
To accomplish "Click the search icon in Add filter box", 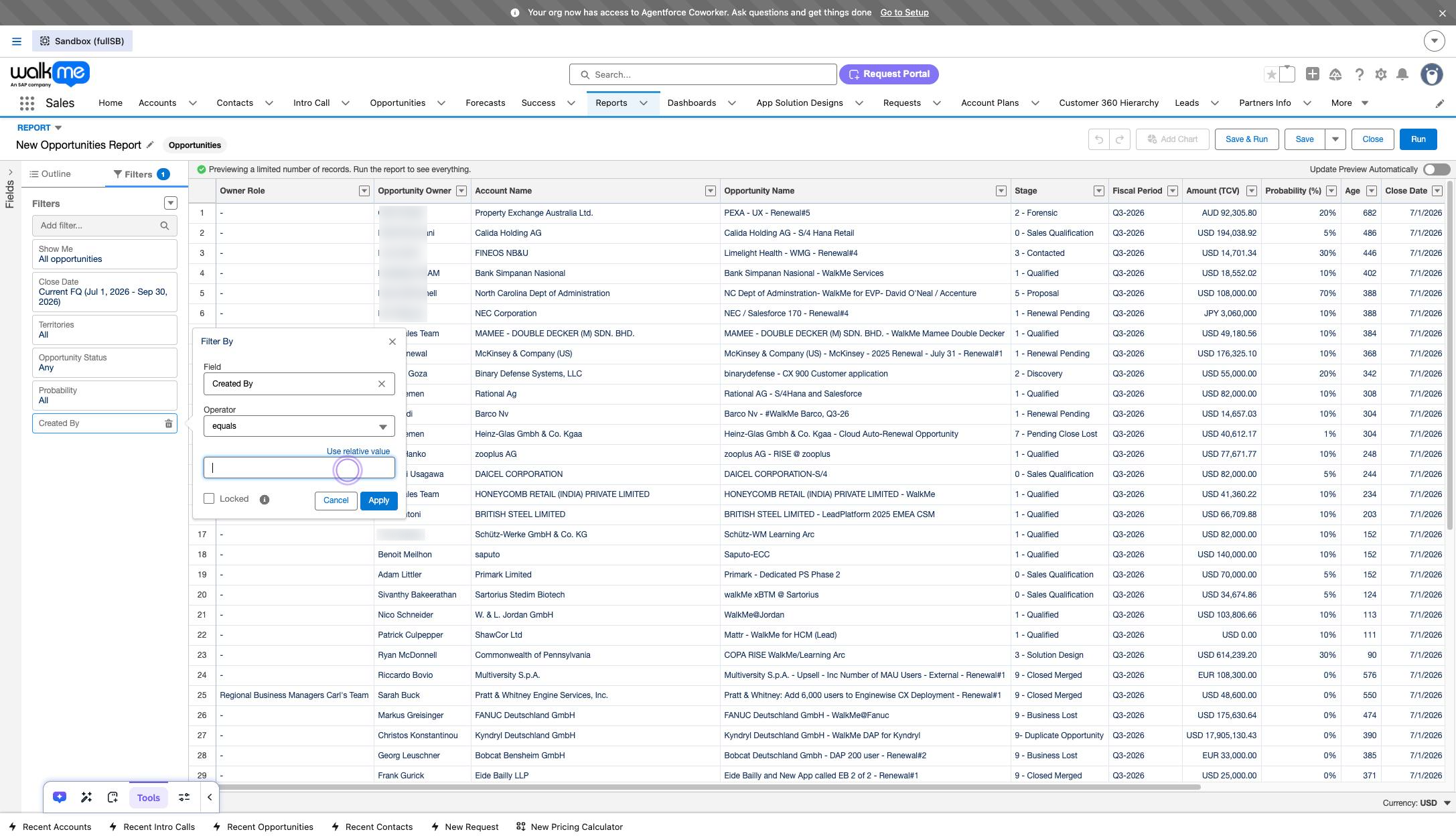I will [x=165, y=226].
